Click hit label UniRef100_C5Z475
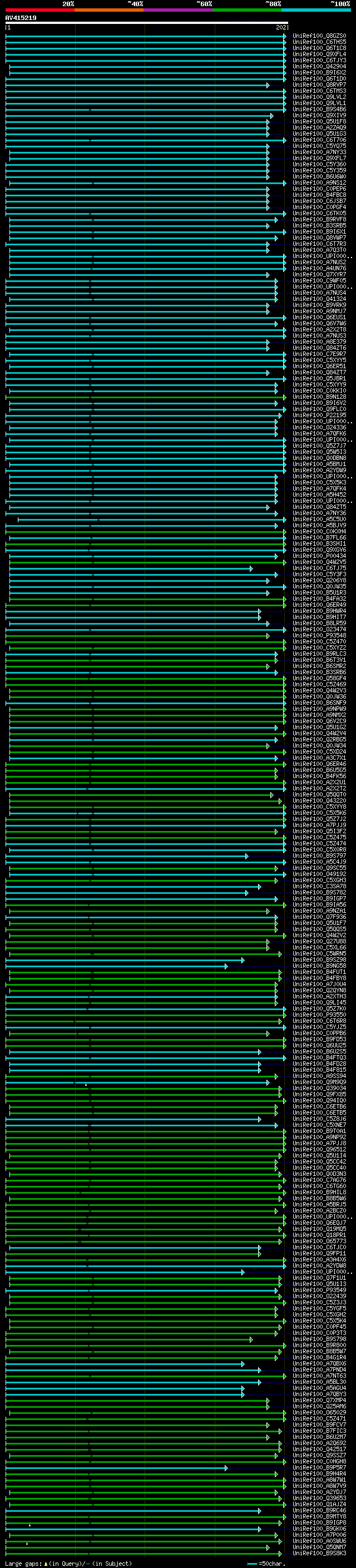The width and height of the screenshot is (356, 1568). pyautogui.click(x=319, y=838)
